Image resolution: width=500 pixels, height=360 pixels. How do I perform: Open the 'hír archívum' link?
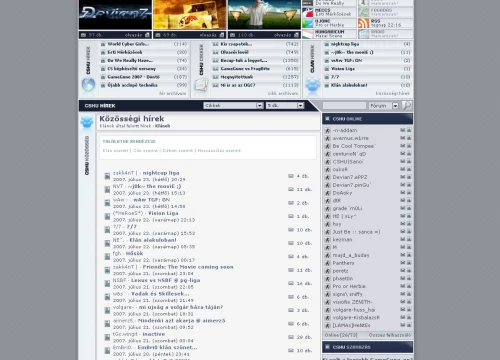tap(173, 93)
